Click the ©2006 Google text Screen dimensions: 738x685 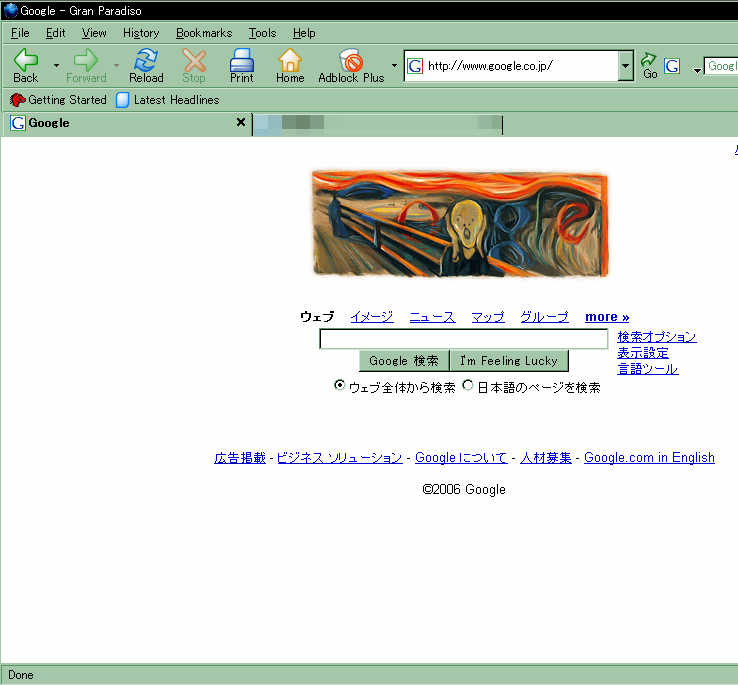pos(464,489)
